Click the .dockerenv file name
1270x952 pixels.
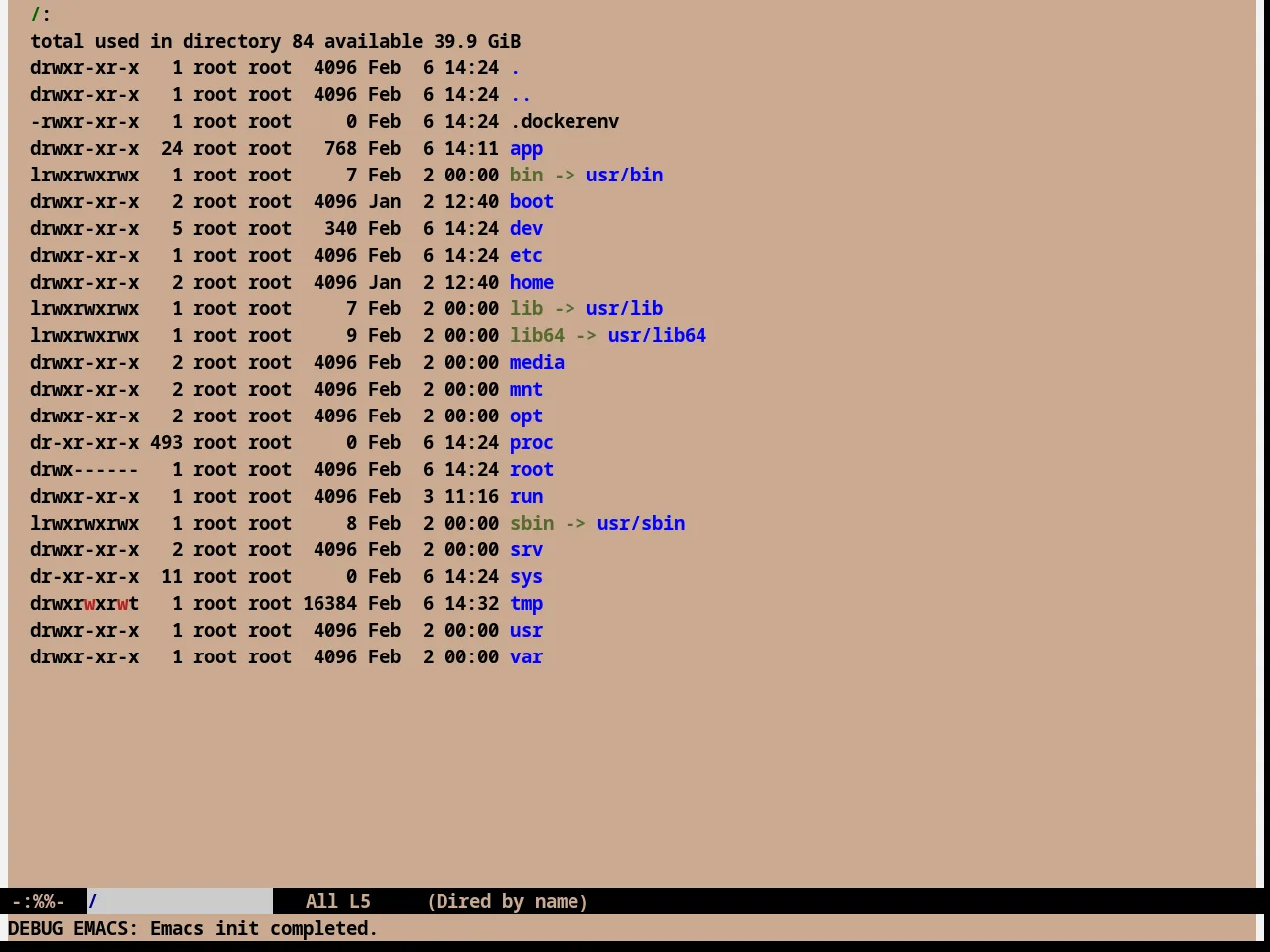pyautogui.click(x=565, y=122)
